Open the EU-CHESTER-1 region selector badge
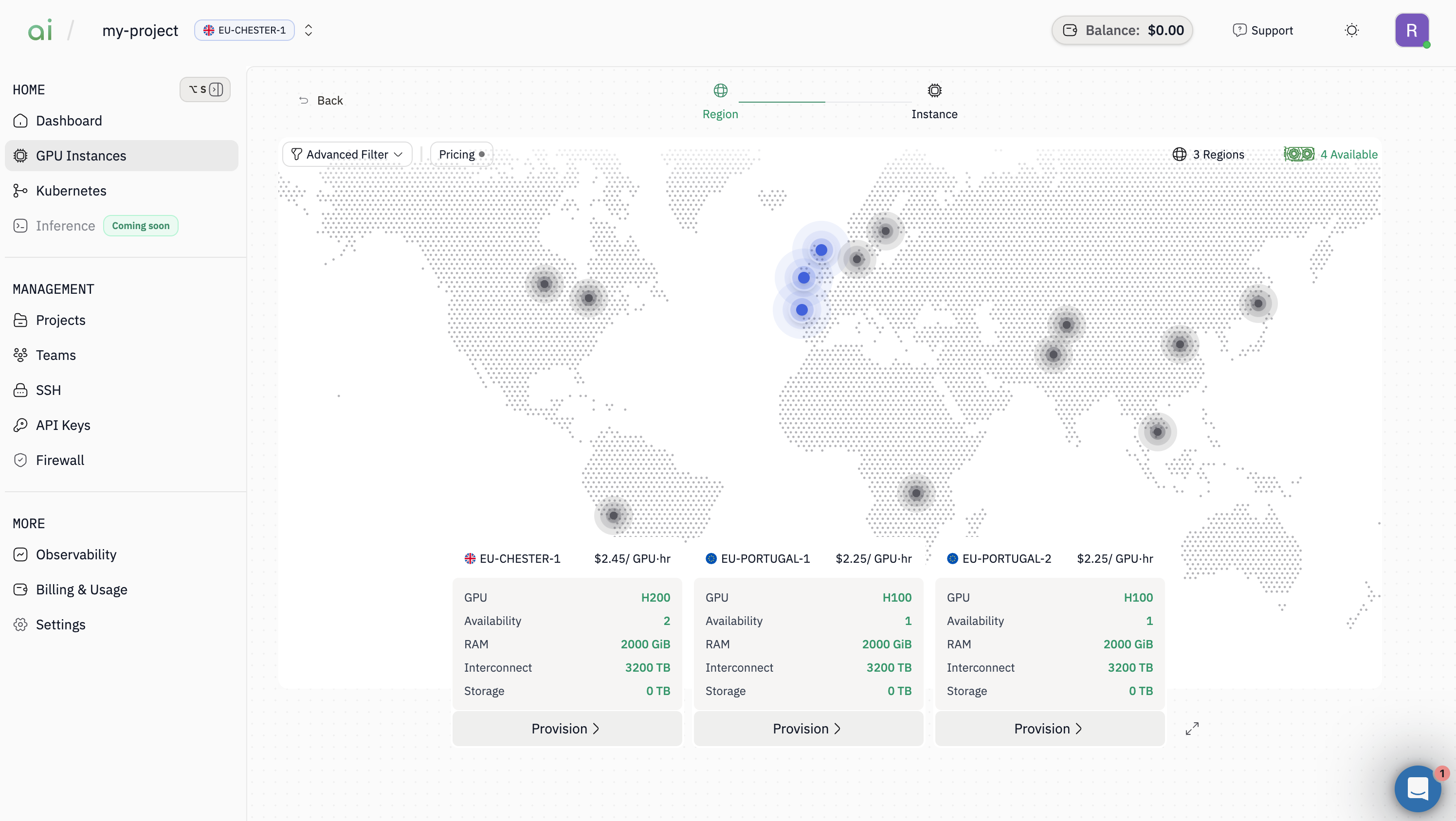Viewport: 1456px width, 821px height. tap(244, 31)
